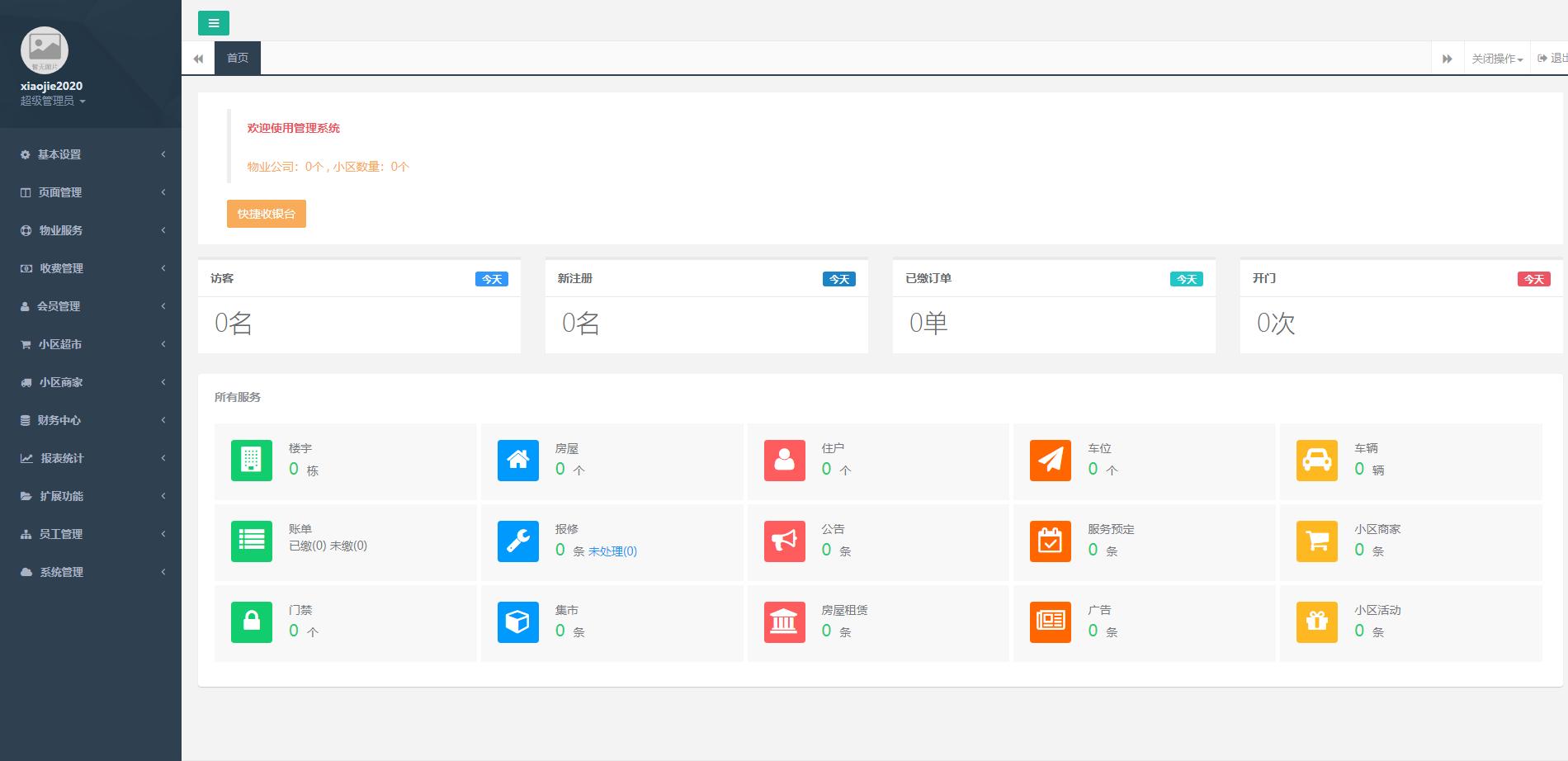The image size is (1568, 761).
Task: Open the 扩展功能 menu item
Action: point(91,496)
